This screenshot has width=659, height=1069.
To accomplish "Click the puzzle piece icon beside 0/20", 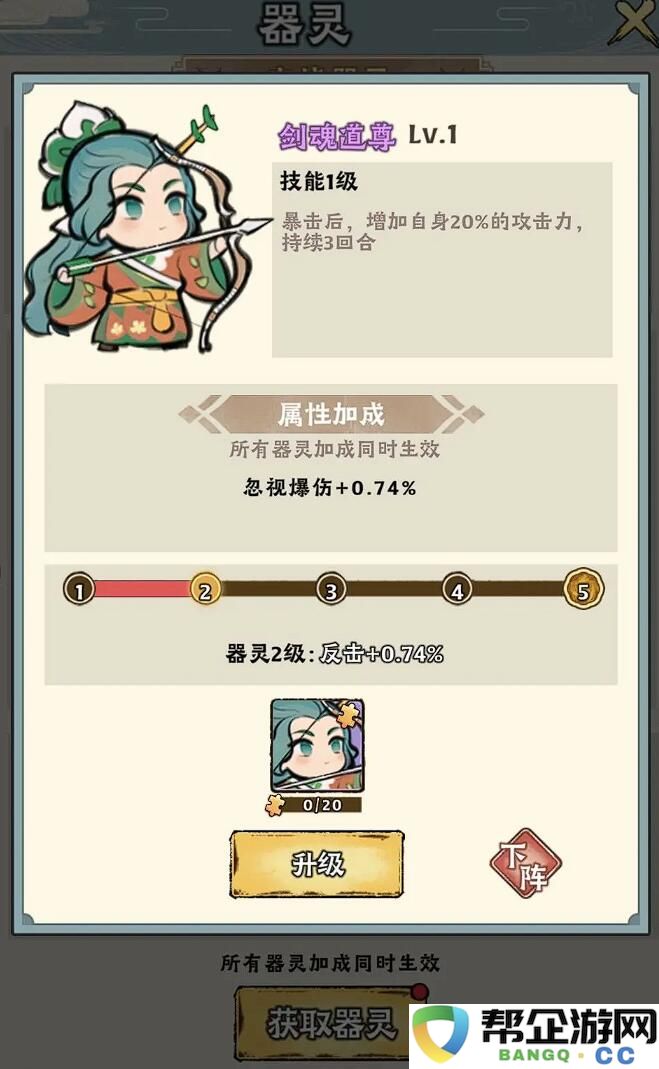I will (x=276, y=805).
